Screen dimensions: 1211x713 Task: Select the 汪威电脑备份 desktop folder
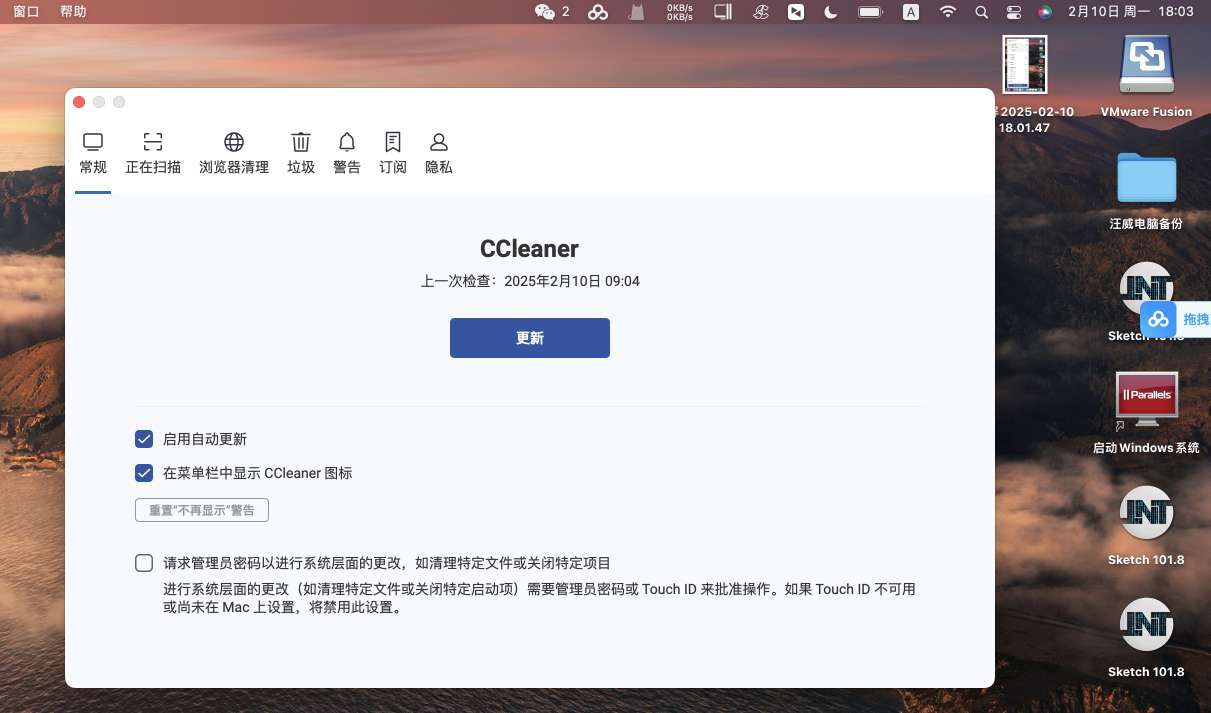point(1146,180)
